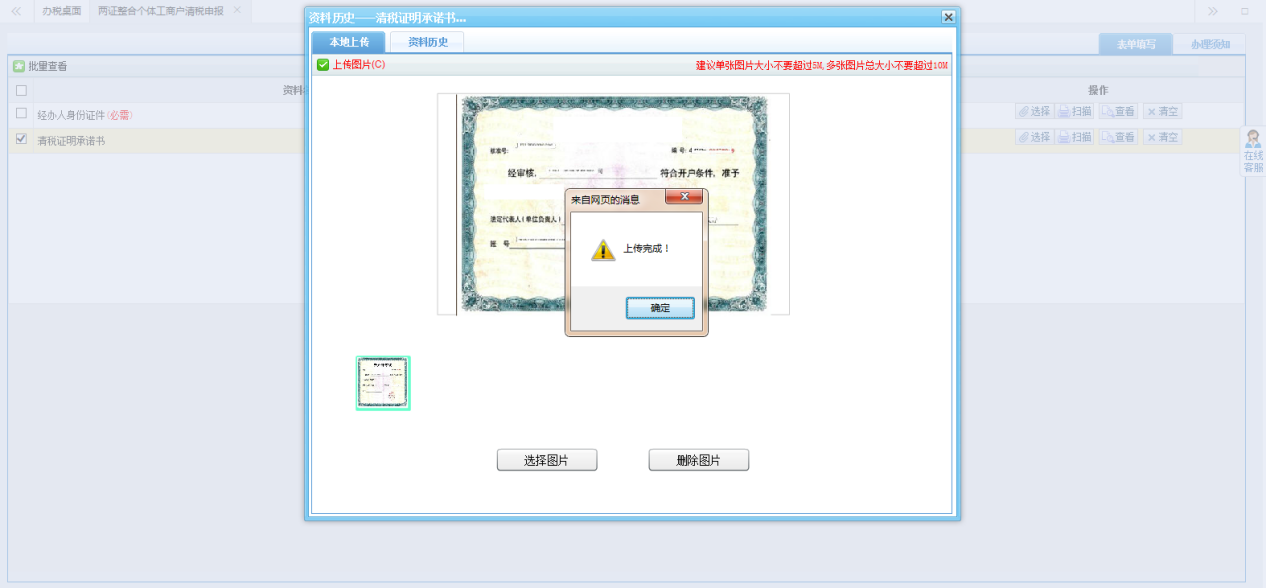Screen dimensions: 1266x588
Task: Check the 经办人身份证件 row checkbox
Action: click(21, 114)
